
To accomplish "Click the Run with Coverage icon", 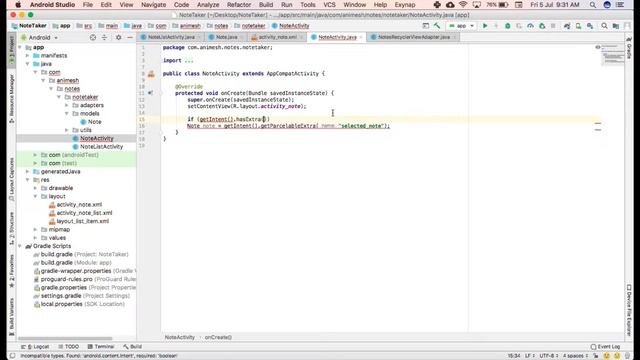I will tap(519, 26).
